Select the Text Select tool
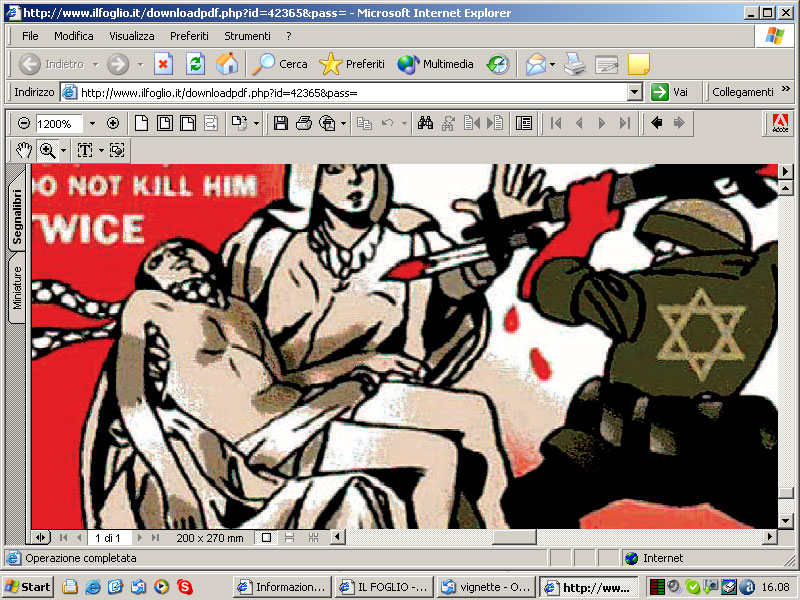Screen dimensions: 800x600 [x=85, y=150]
